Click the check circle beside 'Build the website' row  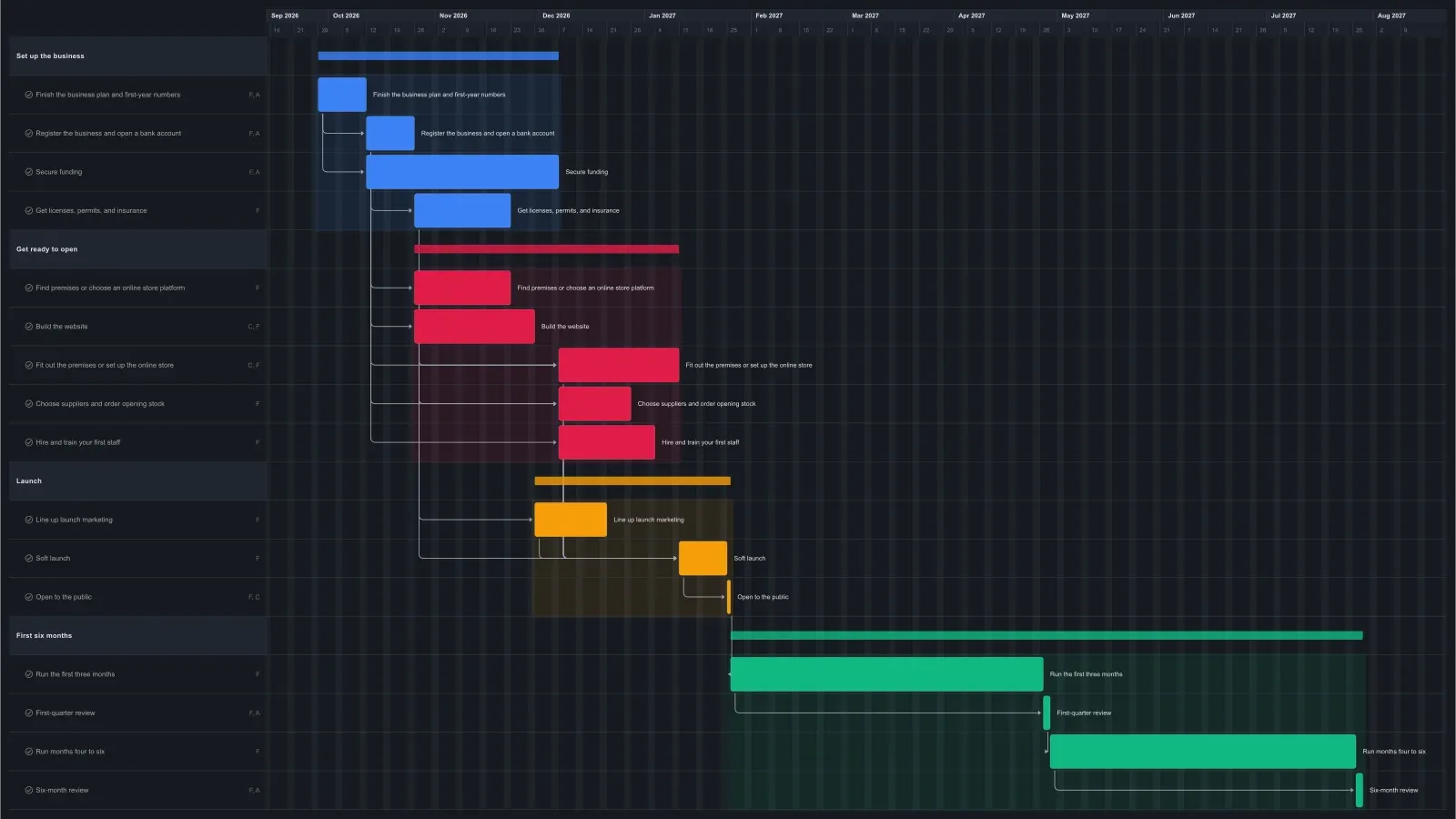pos(28,327)
